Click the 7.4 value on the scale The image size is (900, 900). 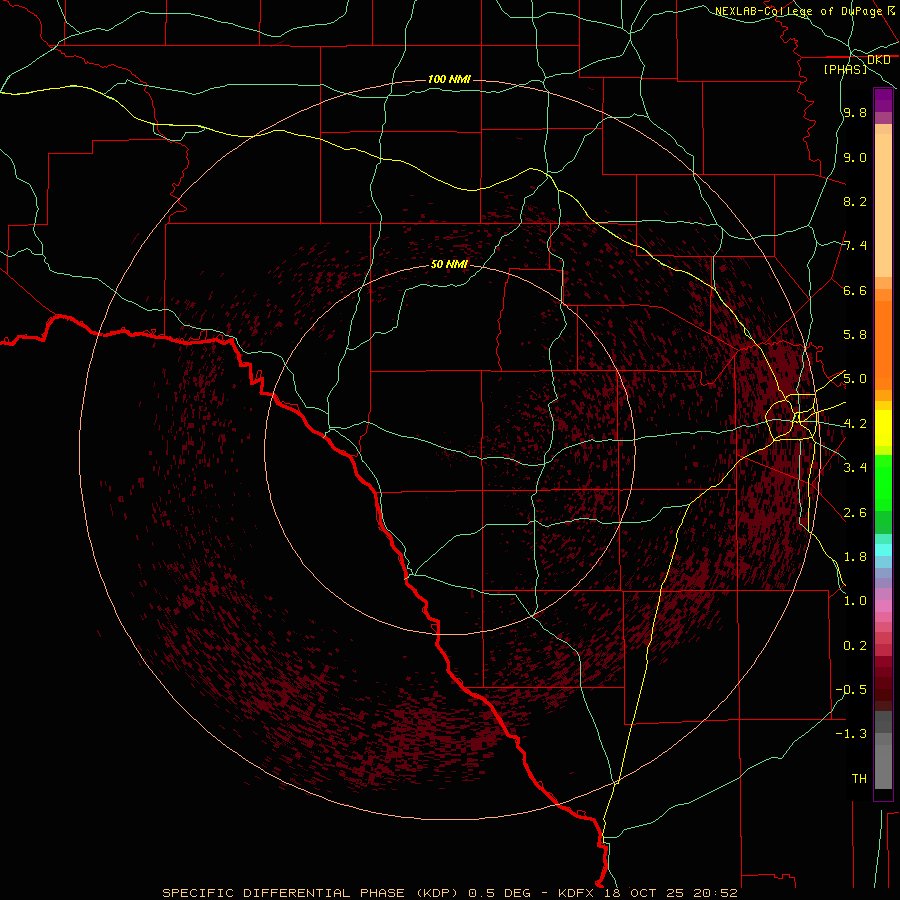[x=855, y=246]
